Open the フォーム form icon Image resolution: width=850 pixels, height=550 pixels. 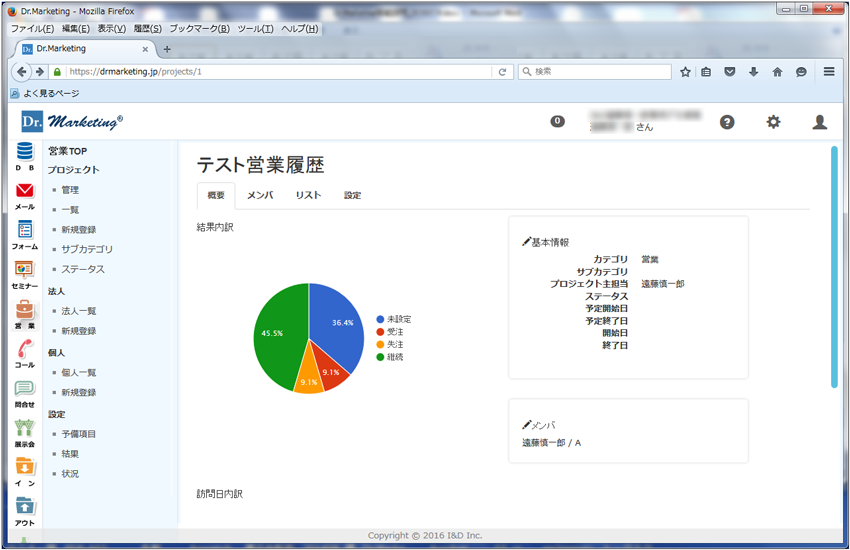(24, 231)
